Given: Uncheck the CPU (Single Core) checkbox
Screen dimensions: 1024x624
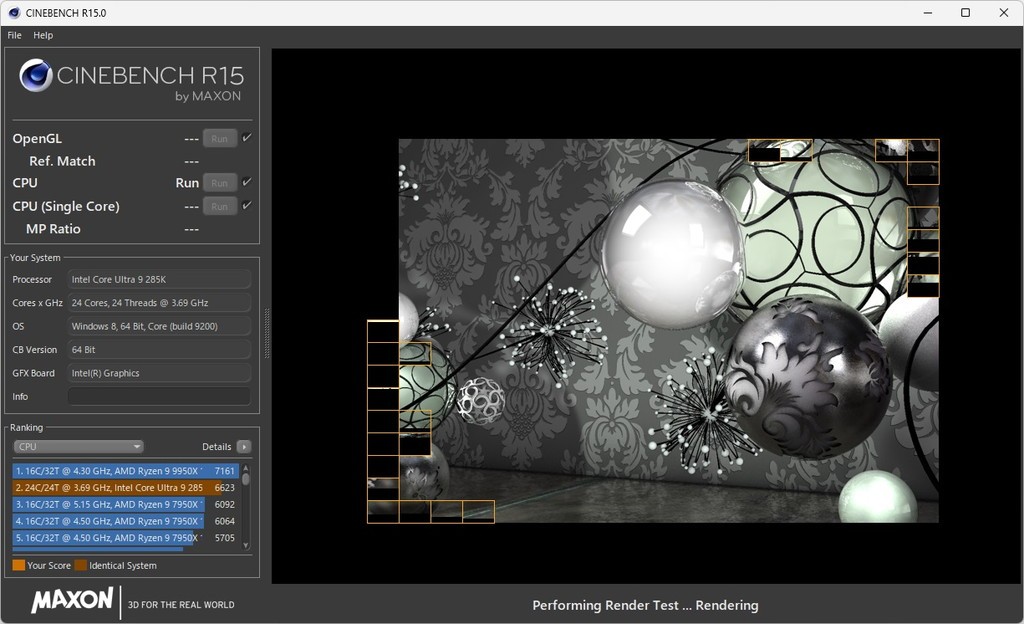Looking at the screenshot, I should pyautogui.click(x=247, y=205).
